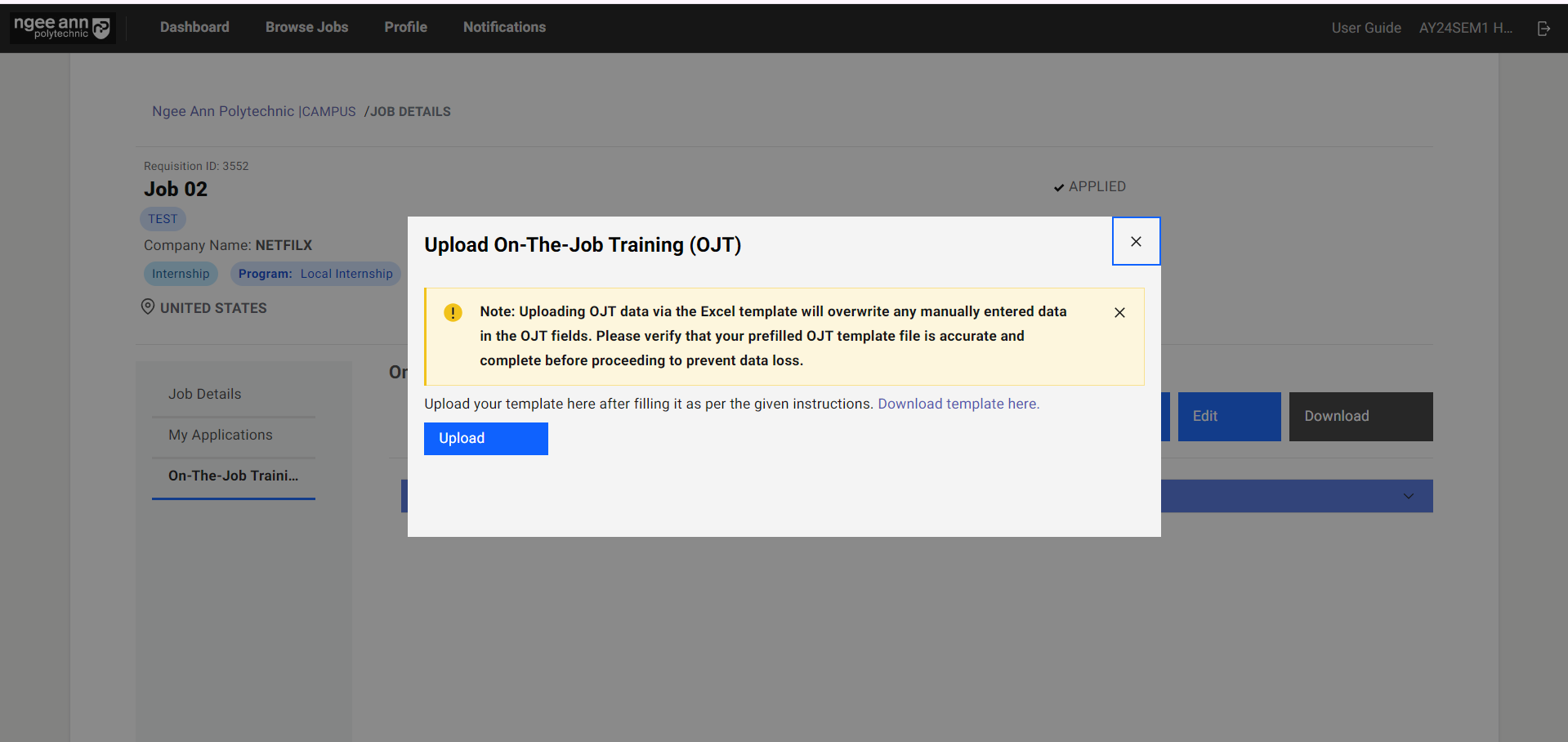Close the Upload On-The-Job Training dialog
The image size is (1568, 742).
[1136, 241]
